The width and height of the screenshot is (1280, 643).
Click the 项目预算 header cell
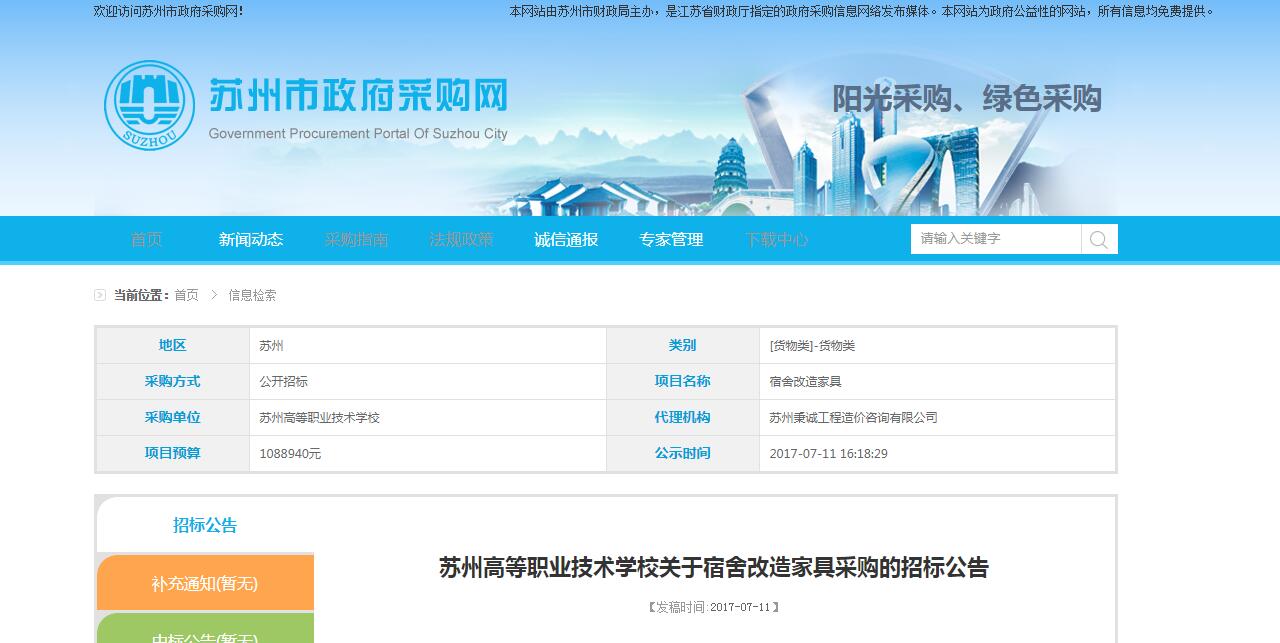click(x=172, y=453)
